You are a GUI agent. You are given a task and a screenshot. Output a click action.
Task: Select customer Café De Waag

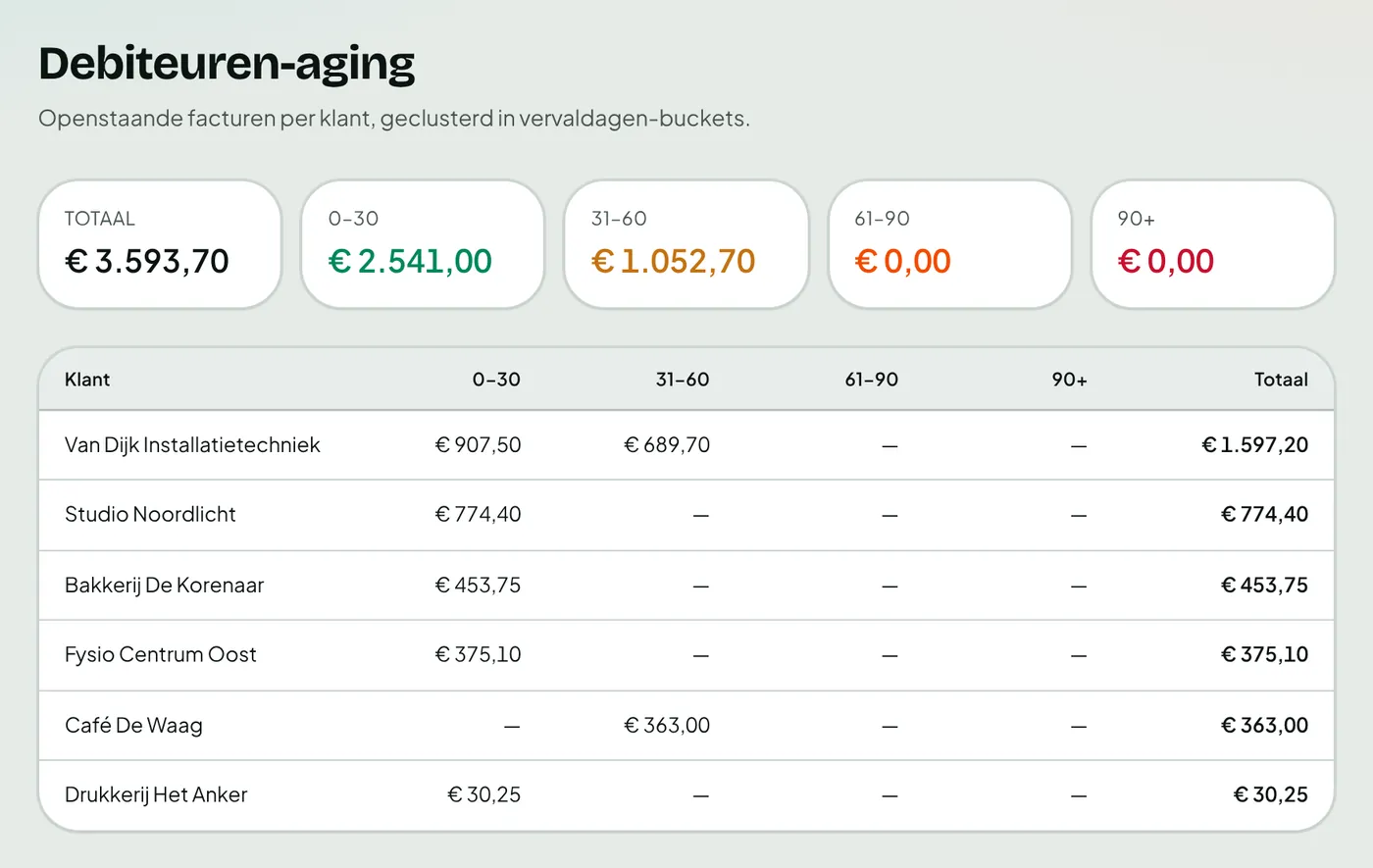133,726
